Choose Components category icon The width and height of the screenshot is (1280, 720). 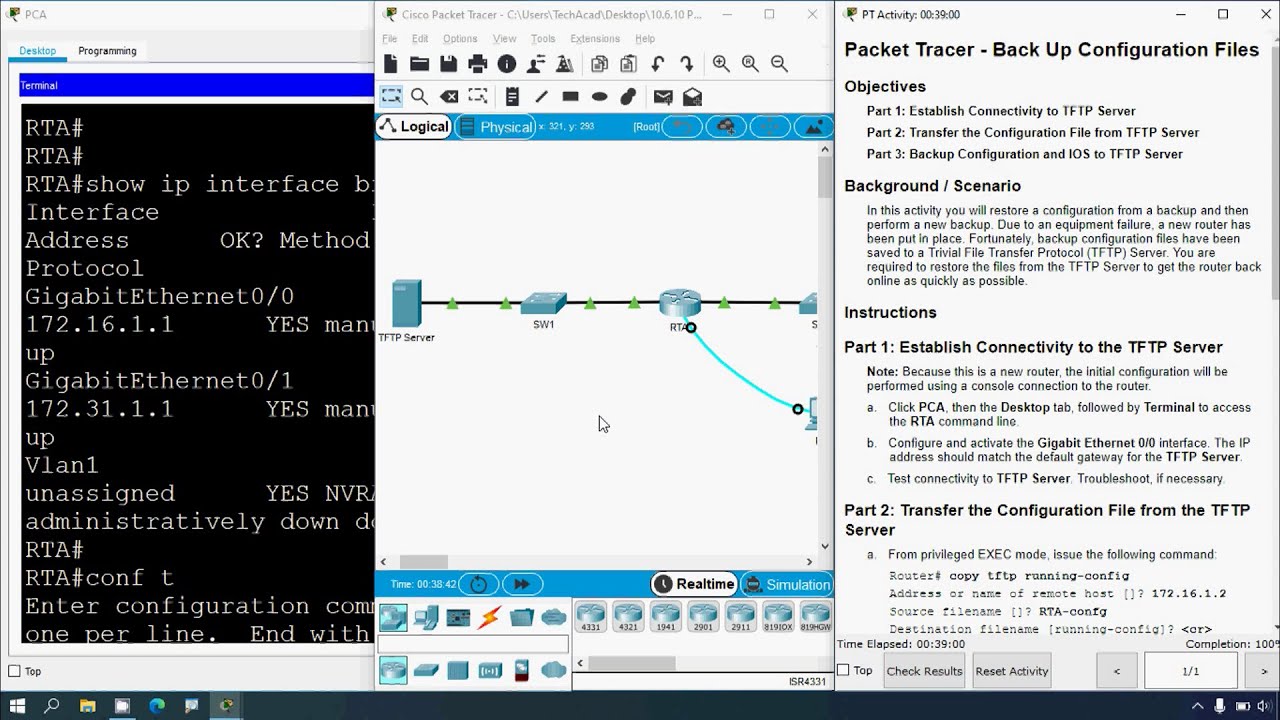tap(458, 618)
